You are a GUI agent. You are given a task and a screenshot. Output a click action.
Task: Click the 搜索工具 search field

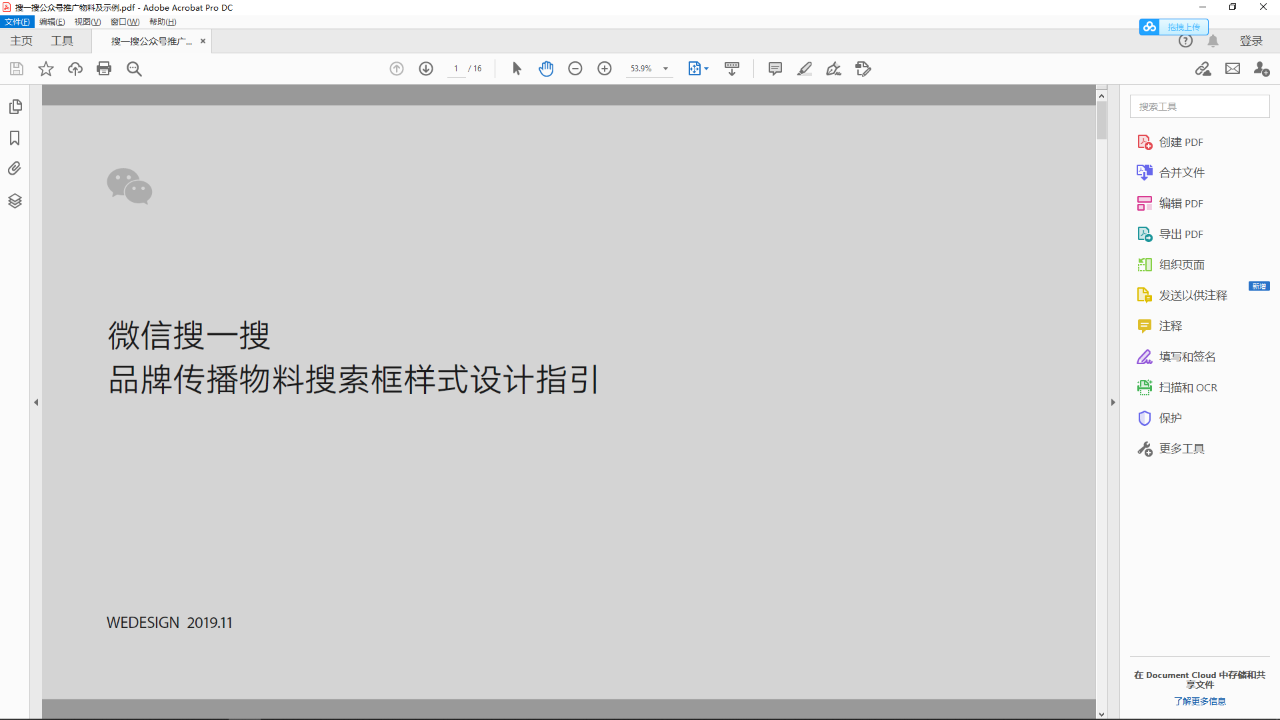(x=1200, y=106)
